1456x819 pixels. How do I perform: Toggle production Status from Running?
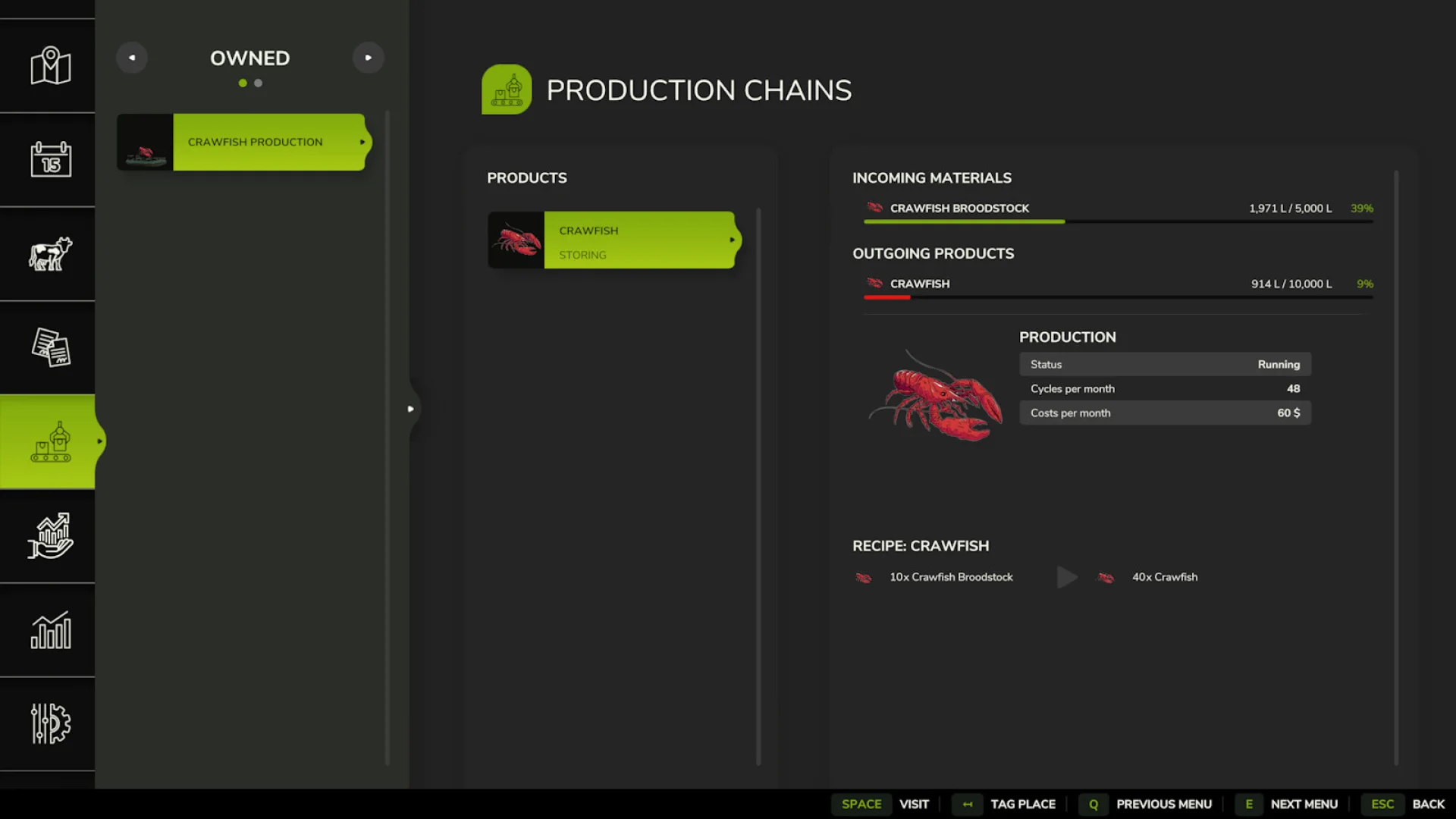click(1279, 364)
